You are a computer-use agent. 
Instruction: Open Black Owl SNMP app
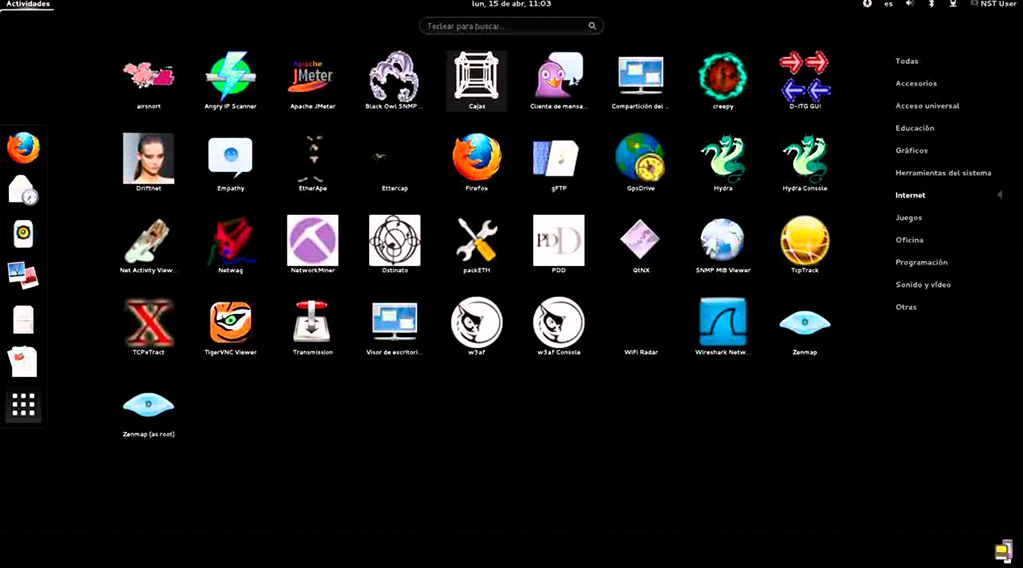[394, 81]
